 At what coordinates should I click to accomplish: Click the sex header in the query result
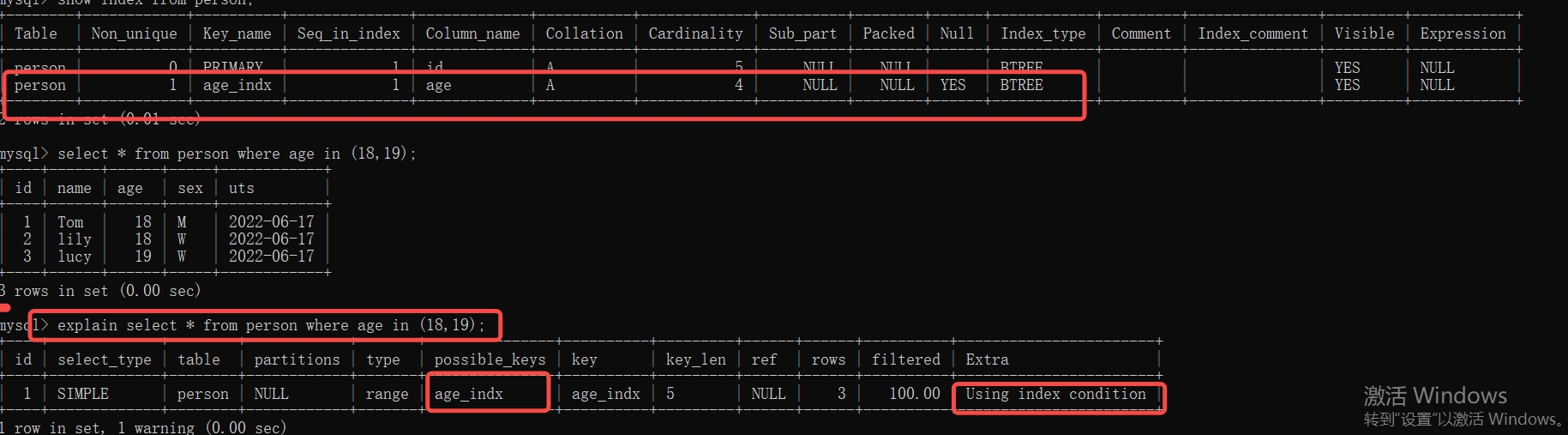click(190, 188)
